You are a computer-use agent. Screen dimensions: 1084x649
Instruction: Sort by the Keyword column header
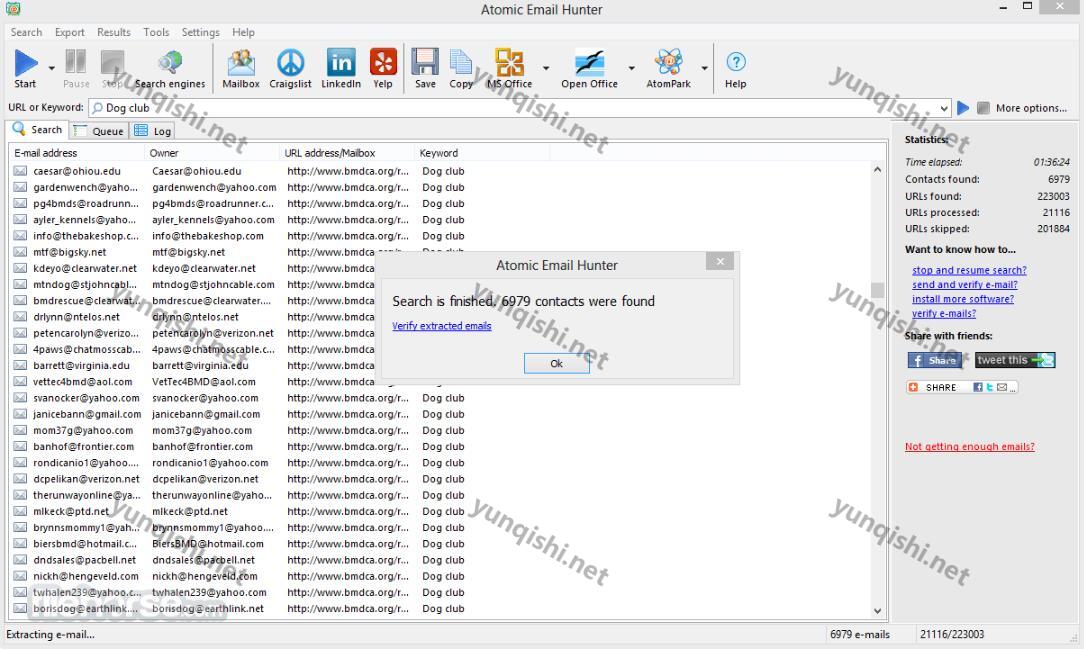(480, 153)
